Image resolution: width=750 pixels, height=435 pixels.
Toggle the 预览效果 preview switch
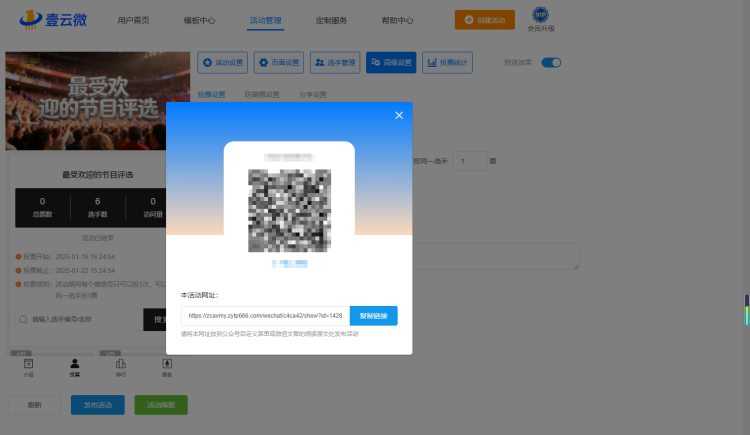(551, 63)
